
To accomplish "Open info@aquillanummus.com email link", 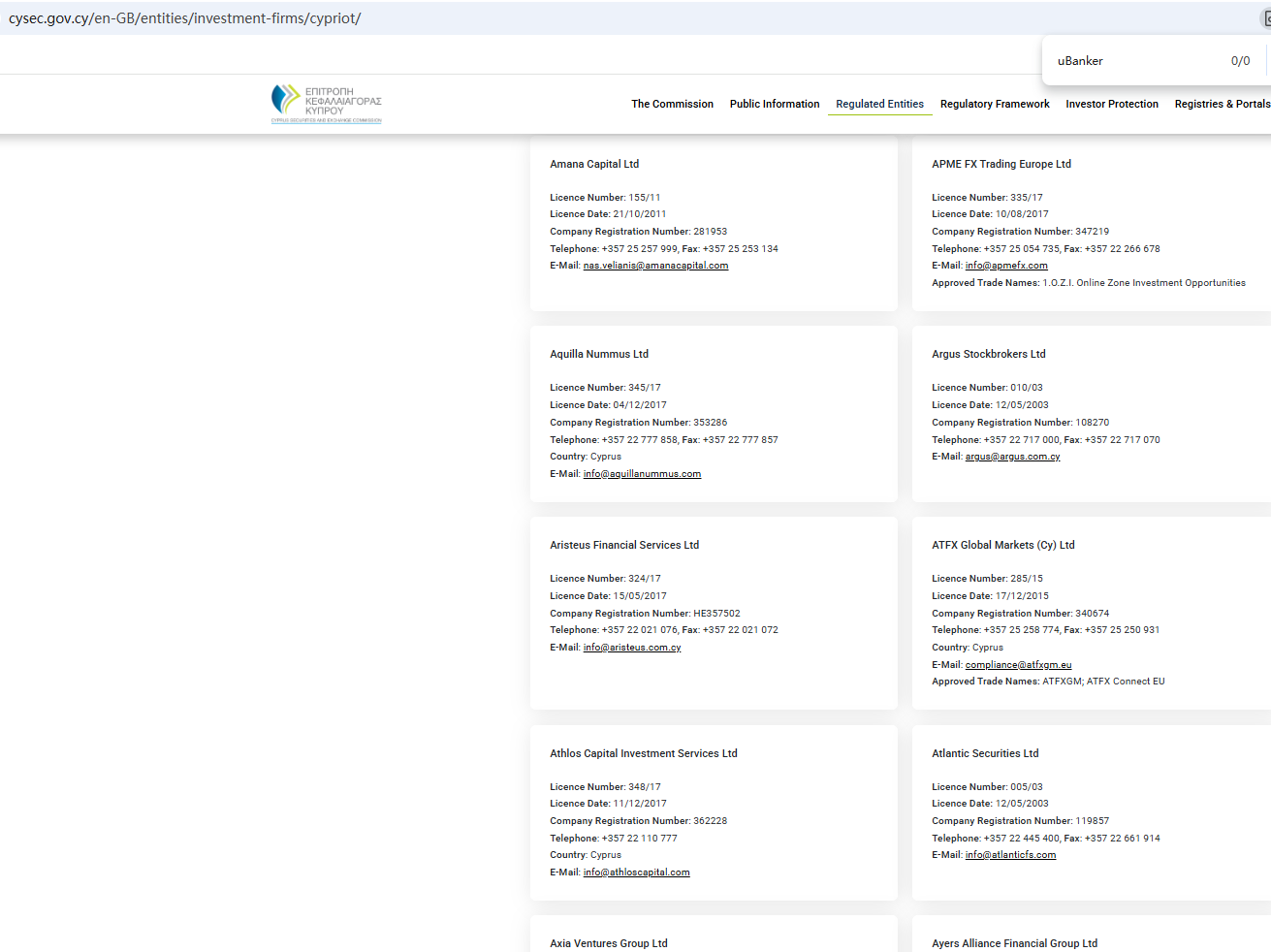I will point(642,474).
